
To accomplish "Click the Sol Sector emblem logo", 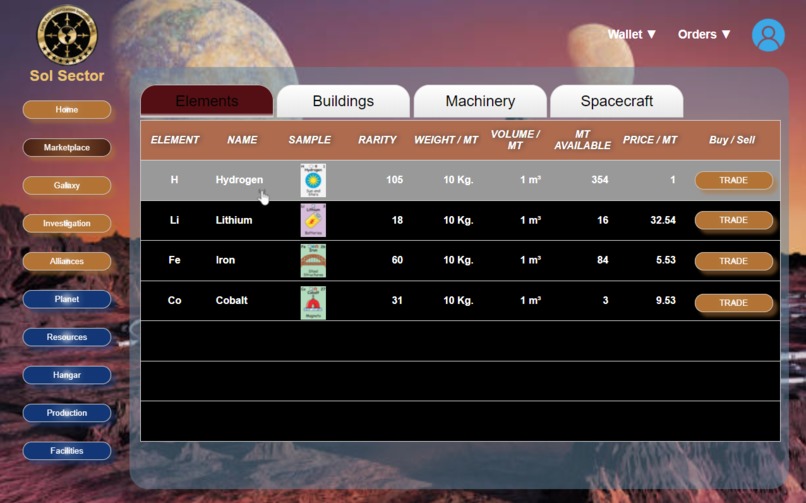I will point(67,35).
